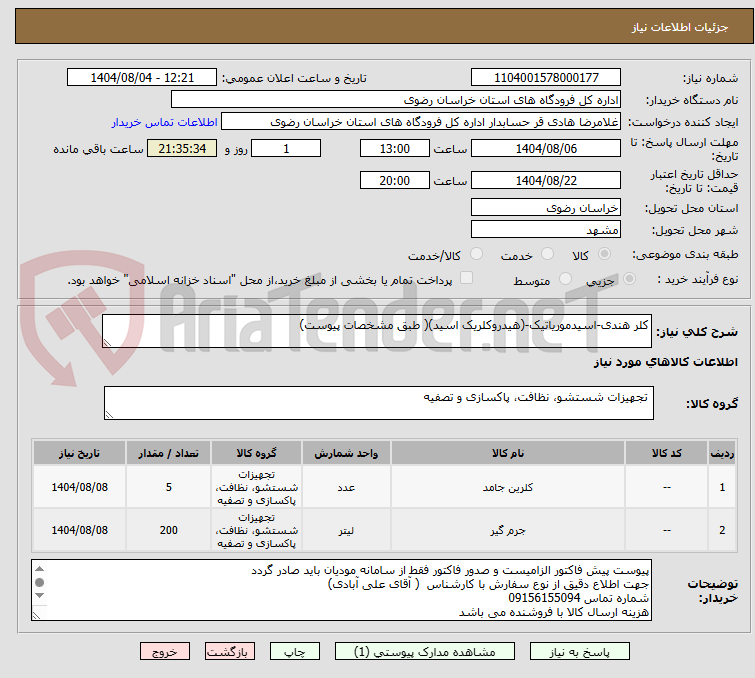
Task: Click the تاریخ نیاز column header
Action: pyautogui.click(x=79, y=453)
